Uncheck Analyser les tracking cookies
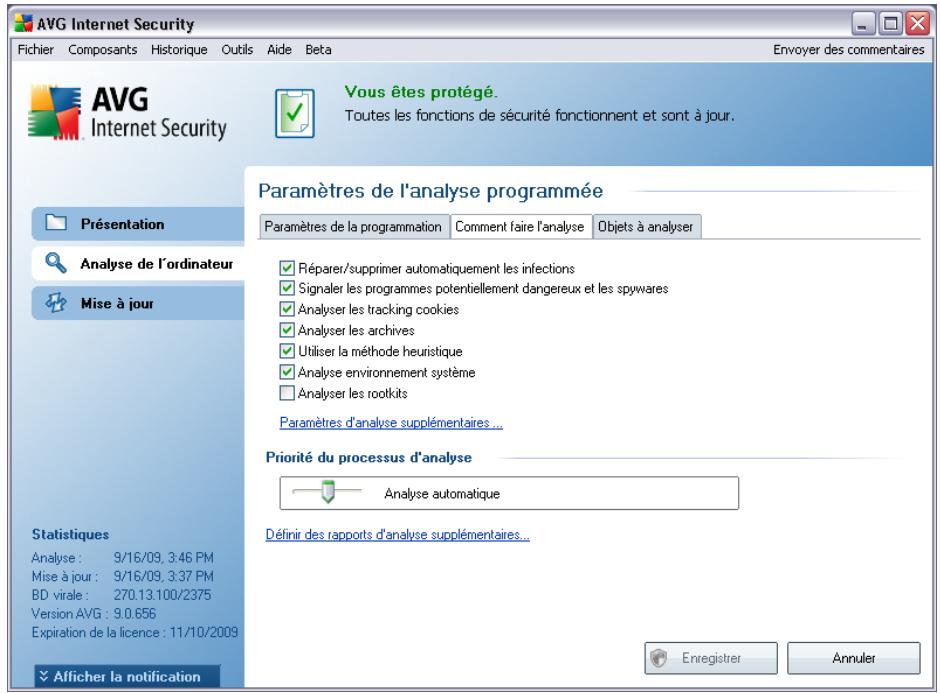The width and height of the screenshot is (940, 693). (287, 309)
